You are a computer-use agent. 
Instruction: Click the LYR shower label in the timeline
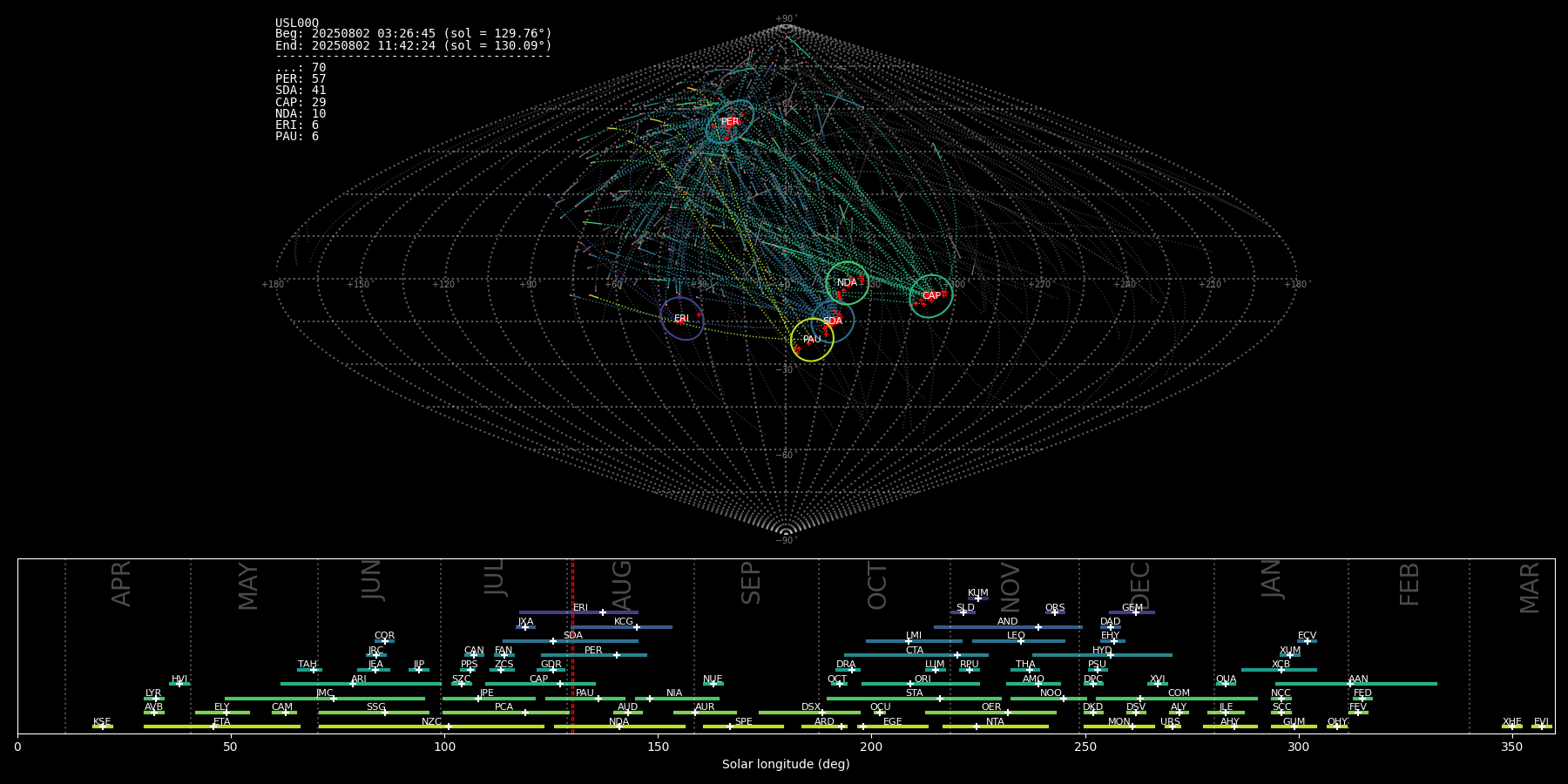[153, 693]
